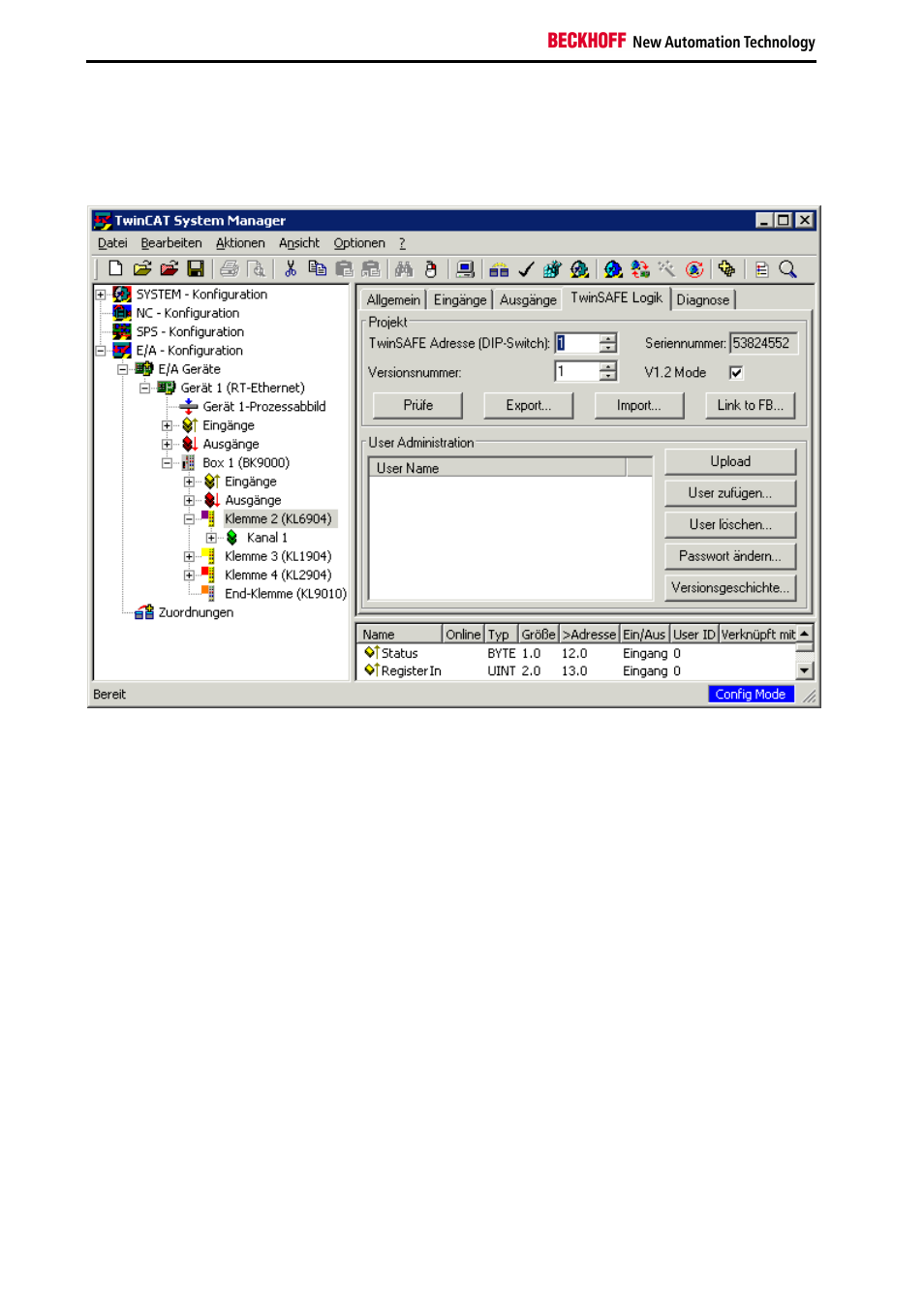
Task: Click the Save diskette toolbar icon
Action: (196, 269)
